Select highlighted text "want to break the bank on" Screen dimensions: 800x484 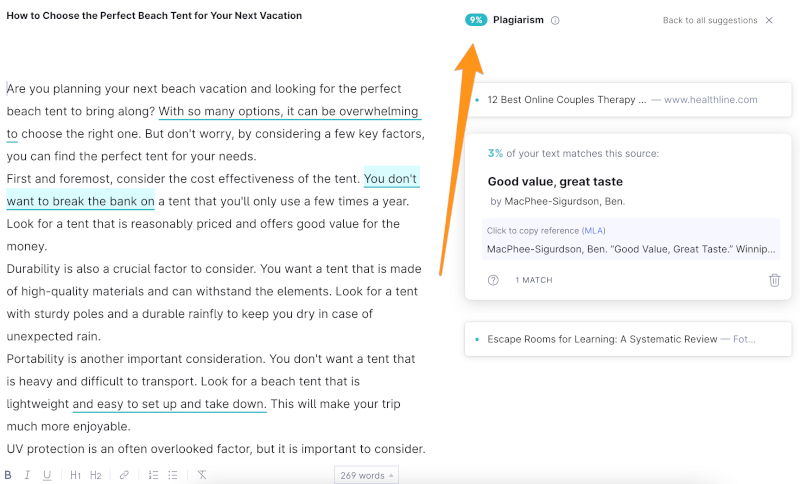coord(81,201)
